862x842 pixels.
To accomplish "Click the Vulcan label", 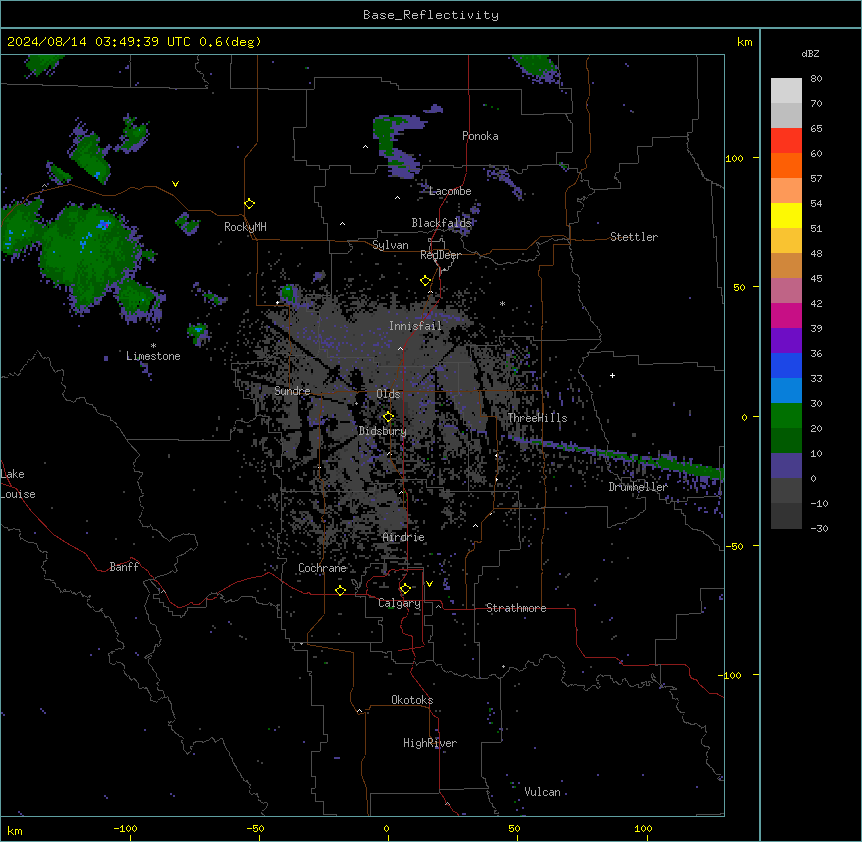I will pyautogui.click(x=543, y=792).
